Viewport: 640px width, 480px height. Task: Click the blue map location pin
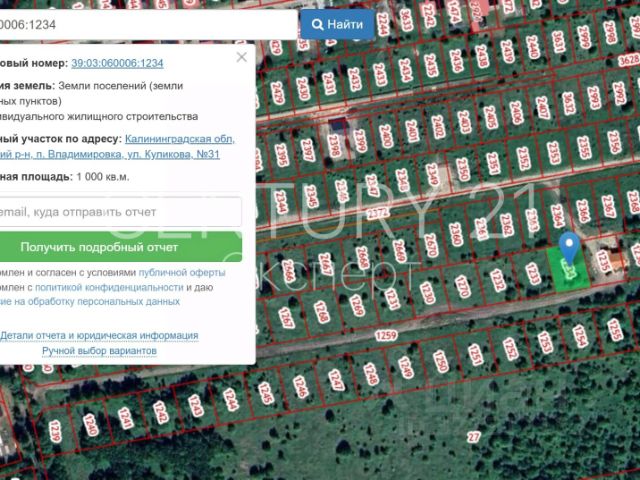click(569, 247)
